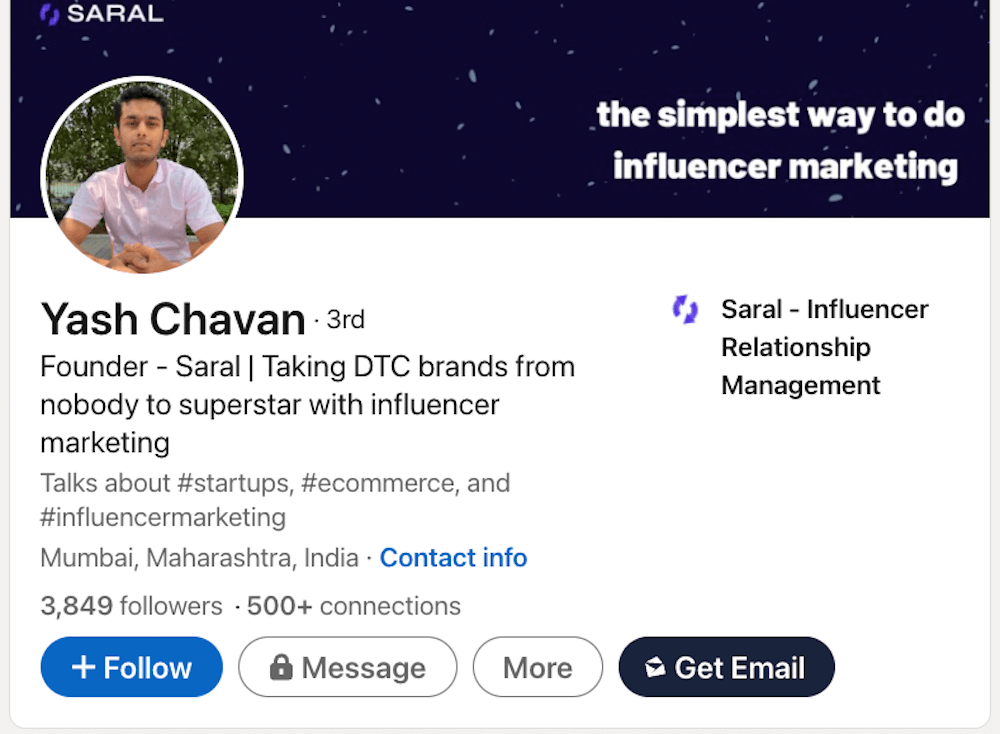Screen dimensions: 1000x734
Task: Click the envelope icon in Get Email button
Action: point(655,667)
